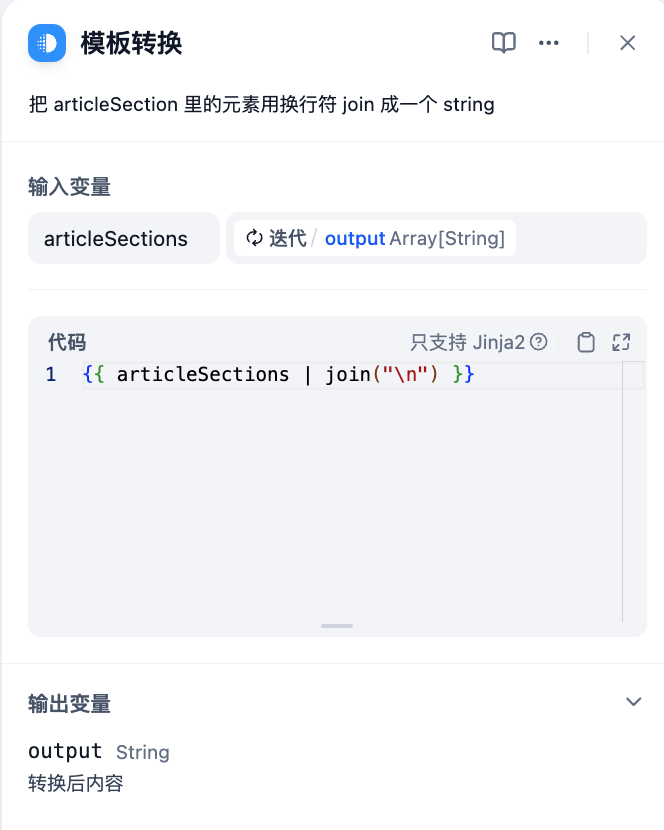Click the 迭代 loop icon in variable selector

[x=254, y=238]
